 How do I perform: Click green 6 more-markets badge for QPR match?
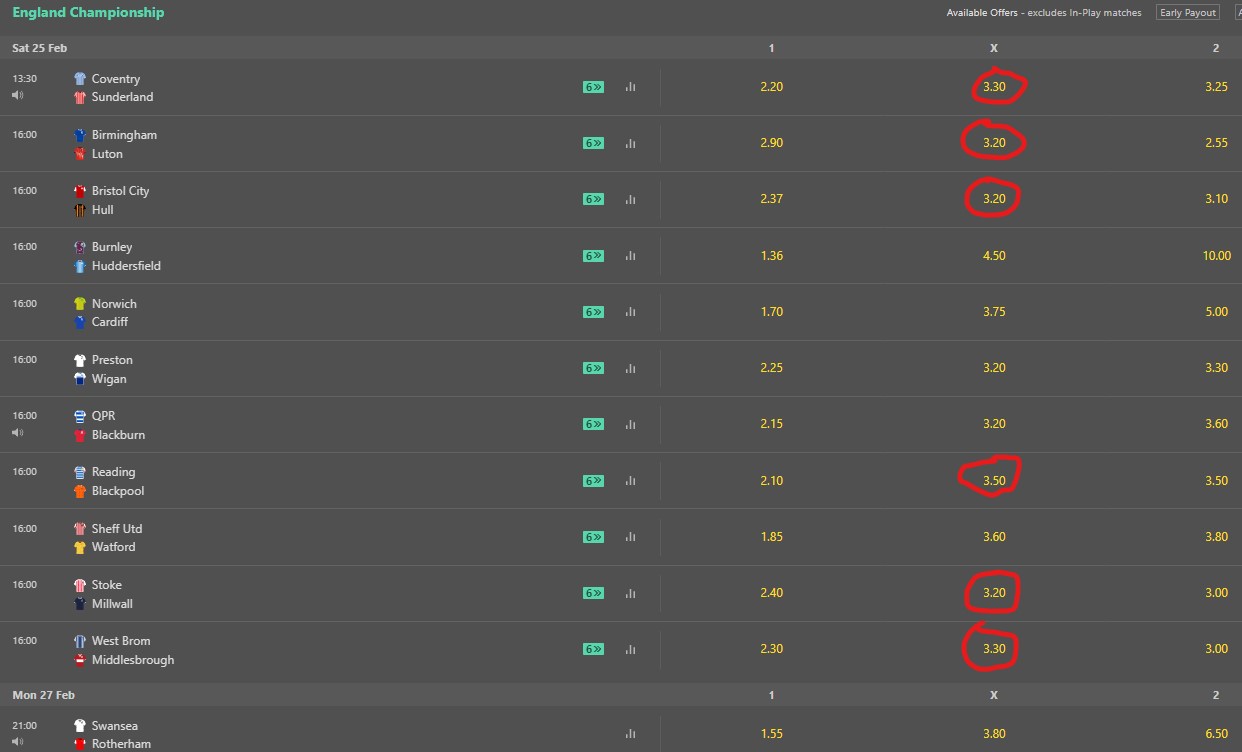(593, 424)
